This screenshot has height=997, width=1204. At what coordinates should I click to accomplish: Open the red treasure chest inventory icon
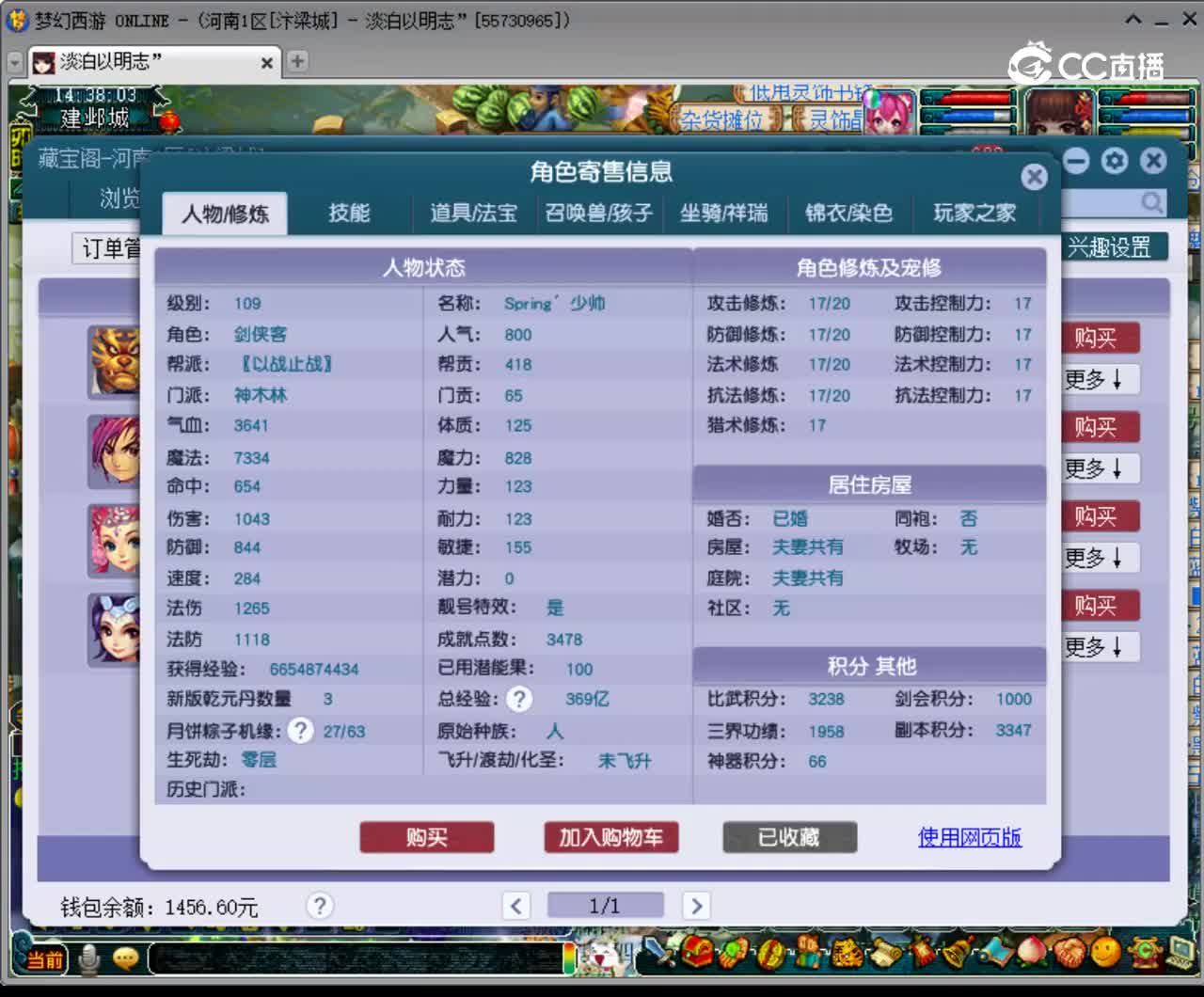point(697,951)
